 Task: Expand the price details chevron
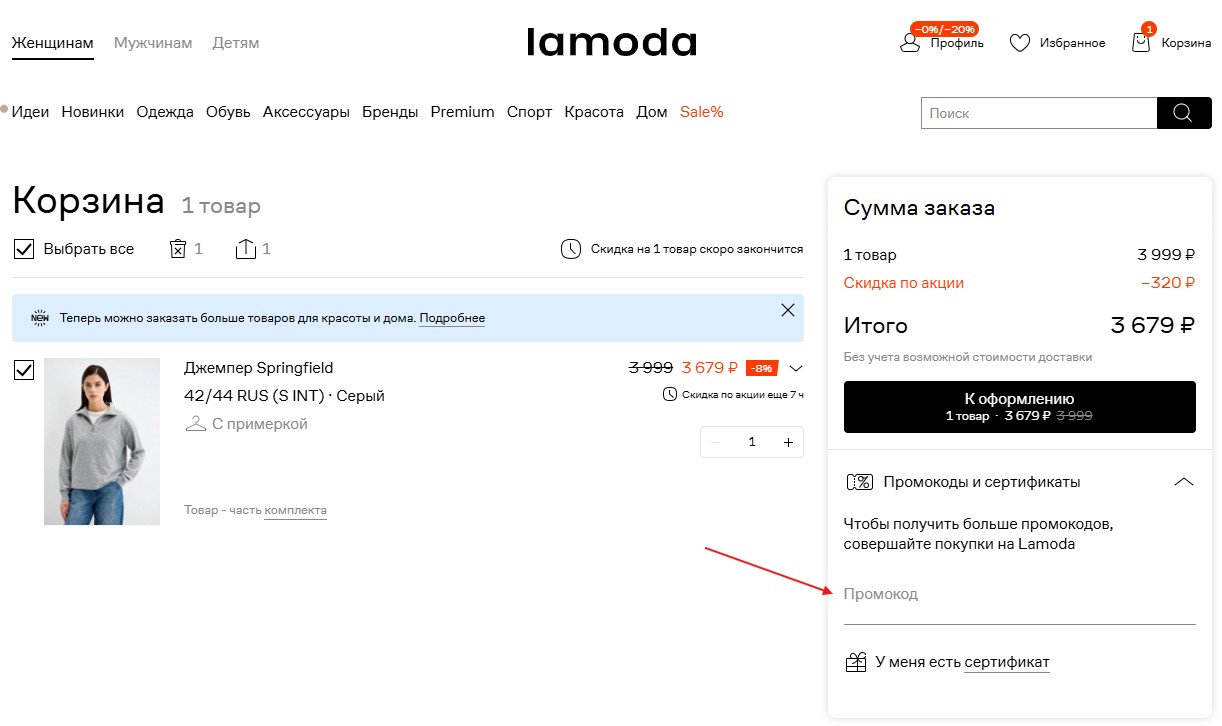point(796,367)
